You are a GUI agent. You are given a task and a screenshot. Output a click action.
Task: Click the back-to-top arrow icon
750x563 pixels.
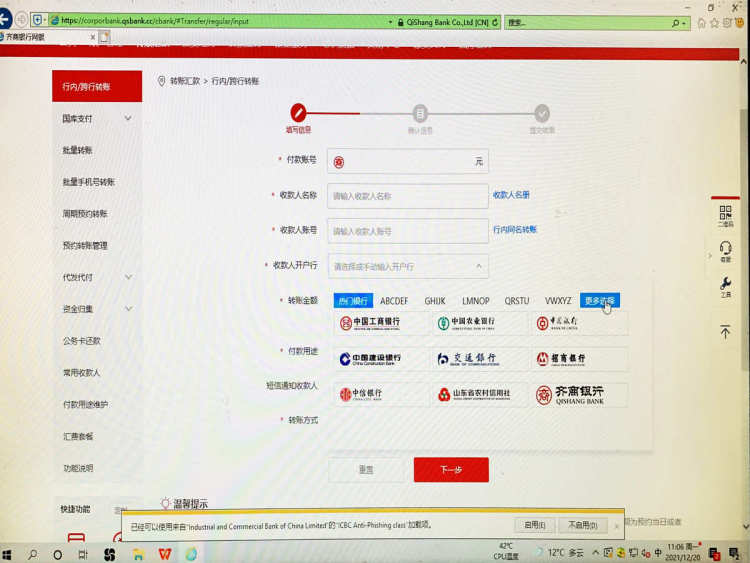point(725,331)
